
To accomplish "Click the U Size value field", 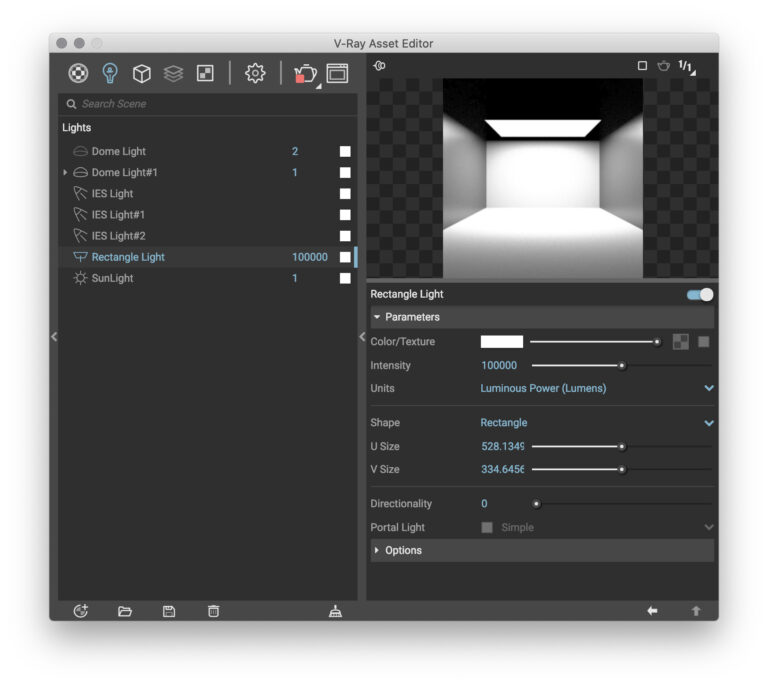I will click(x=502, y=446).
